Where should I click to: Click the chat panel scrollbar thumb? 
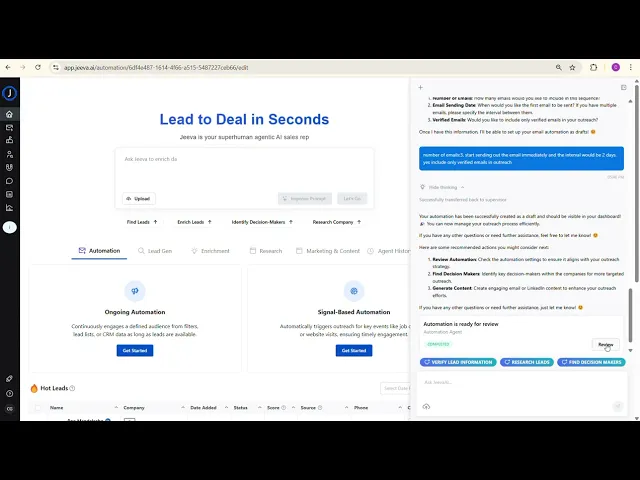point(631,315)
